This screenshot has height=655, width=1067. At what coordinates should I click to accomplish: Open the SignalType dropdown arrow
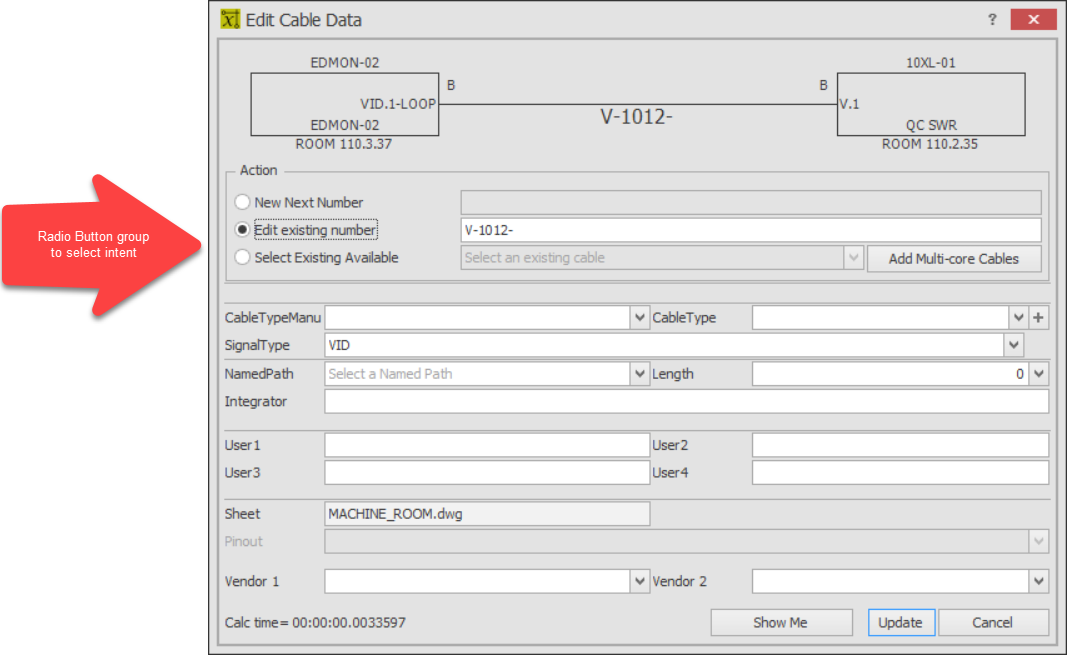(1014, 346)
